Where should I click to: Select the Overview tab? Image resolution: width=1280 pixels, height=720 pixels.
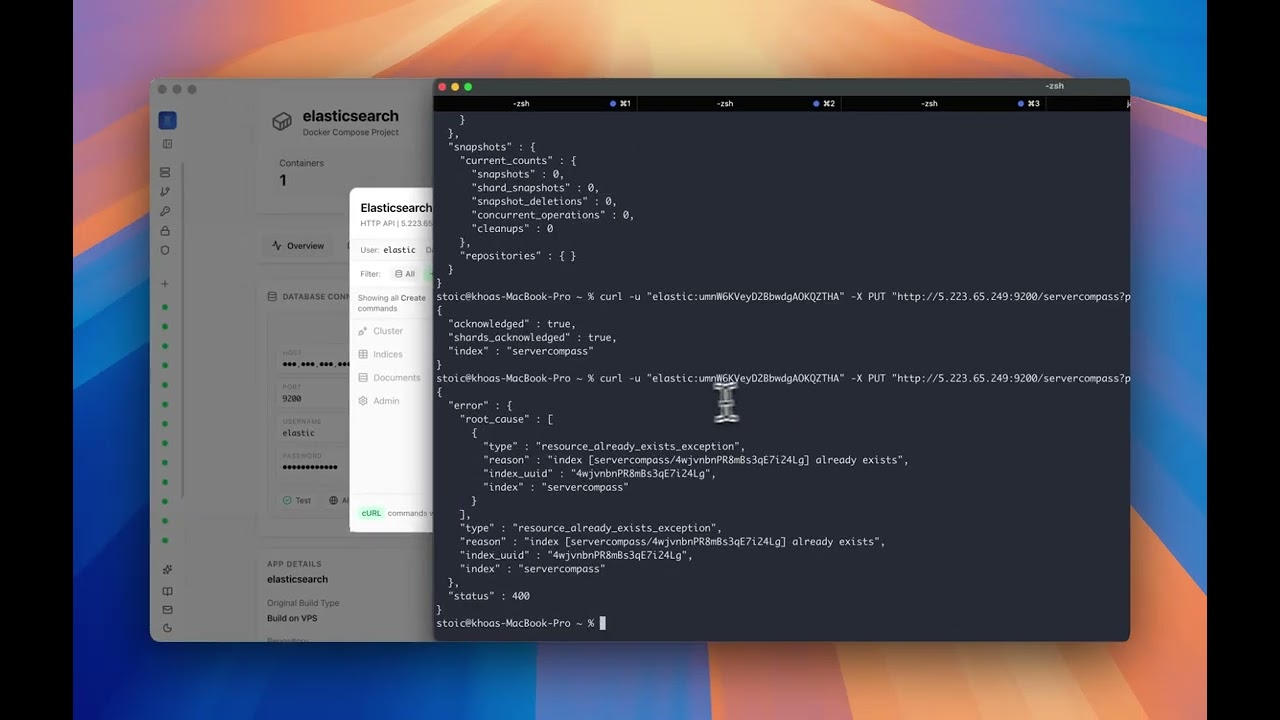298,246
